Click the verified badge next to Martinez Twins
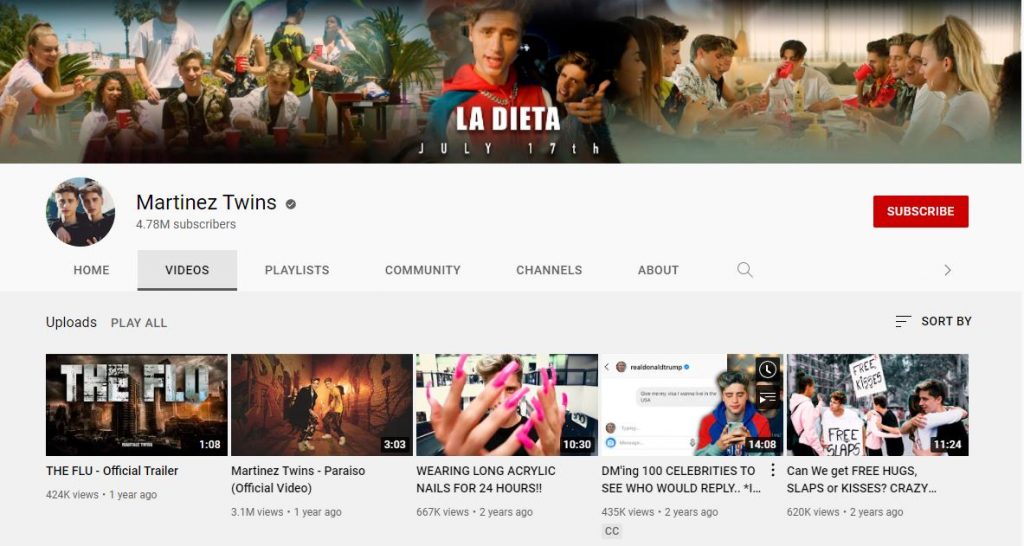The height and width of the screenshot is (546, 1024). [291, 204]
